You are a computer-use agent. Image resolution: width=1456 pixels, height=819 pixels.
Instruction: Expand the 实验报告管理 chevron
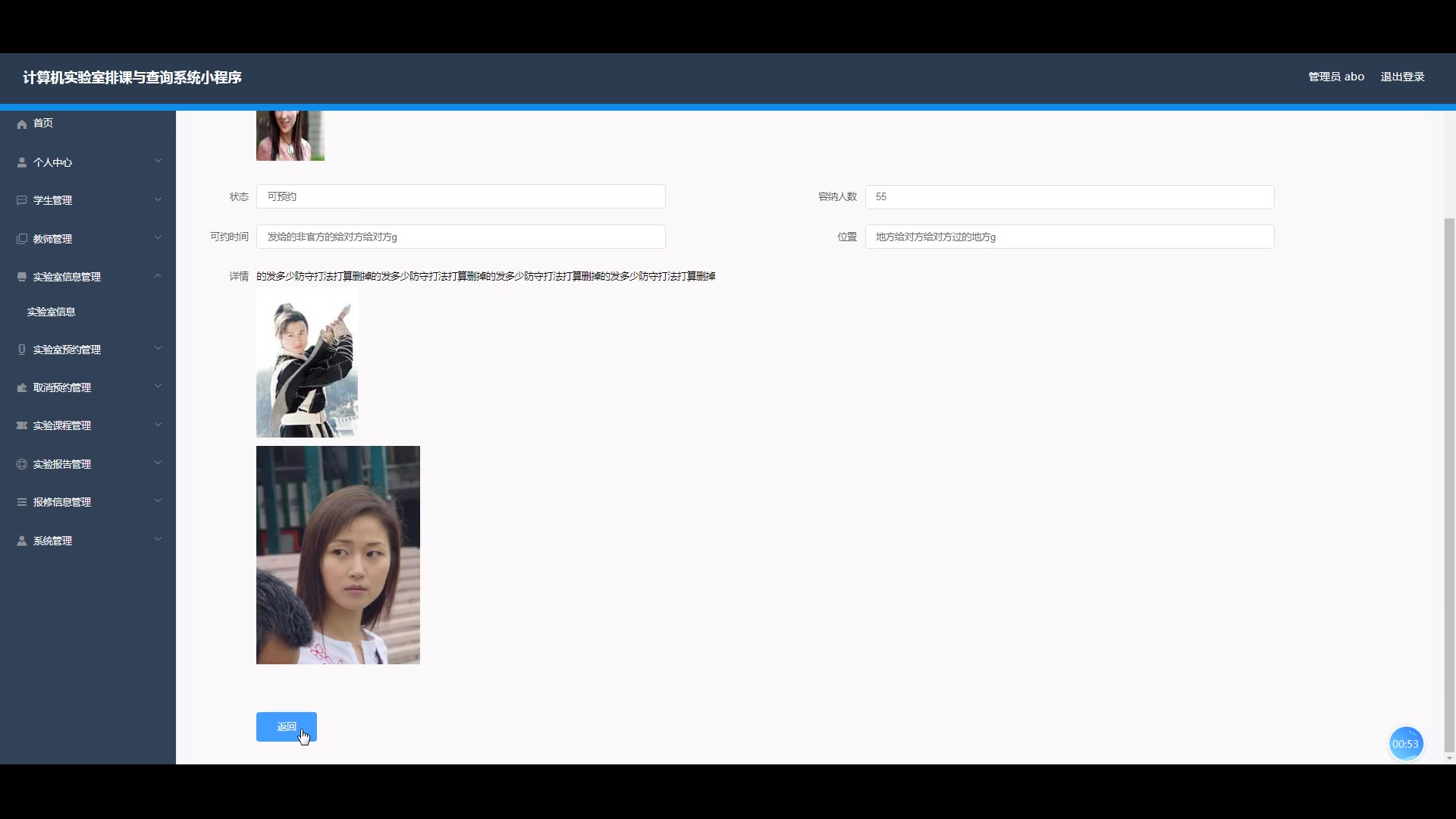(x=158, y=463)
